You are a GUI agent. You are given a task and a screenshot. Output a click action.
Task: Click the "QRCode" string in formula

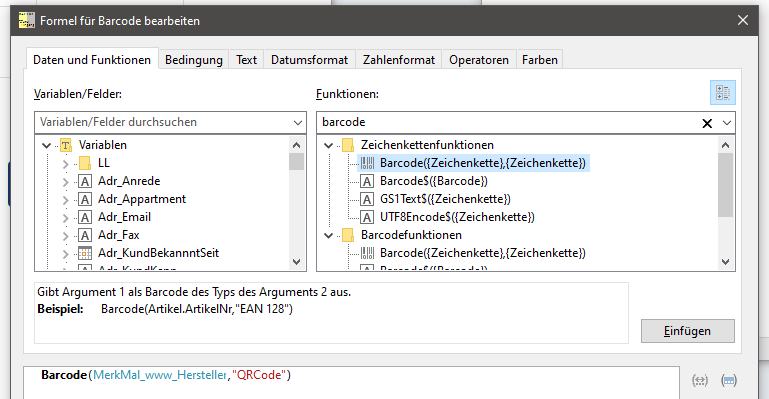(x=259, y=375)
